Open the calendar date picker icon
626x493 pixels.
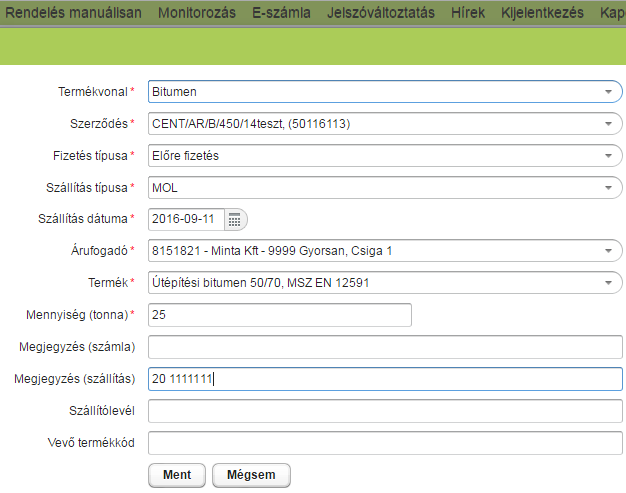235,220
